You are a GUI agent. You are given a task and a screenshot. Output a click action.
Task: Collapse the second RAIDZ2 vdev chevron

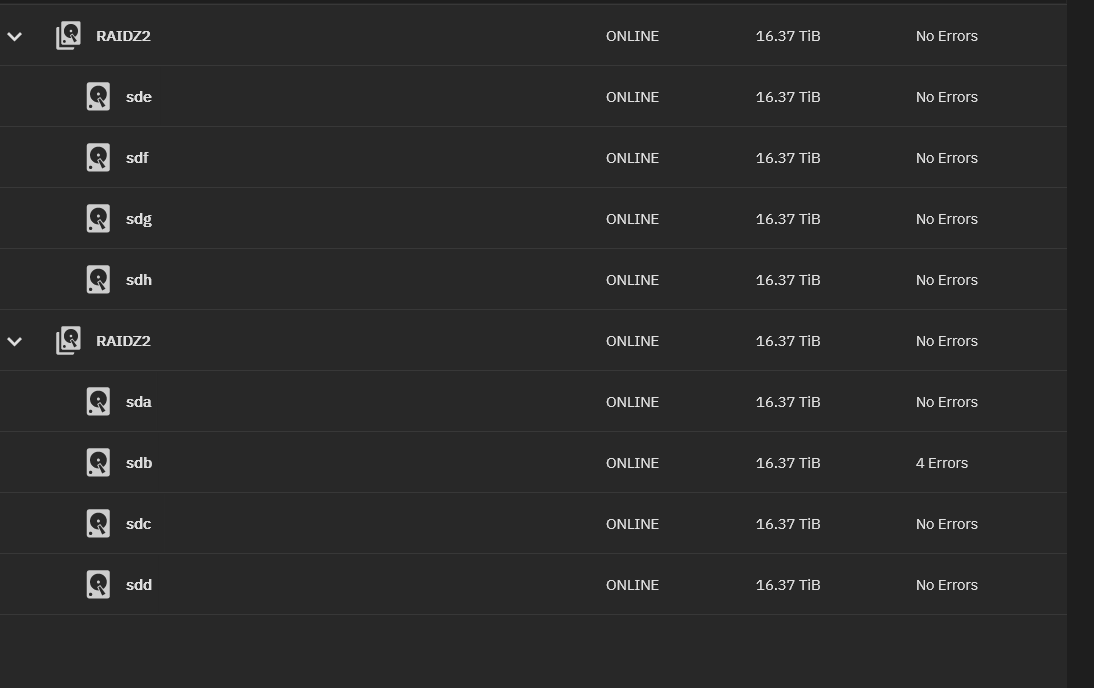(x=15, y=341)
